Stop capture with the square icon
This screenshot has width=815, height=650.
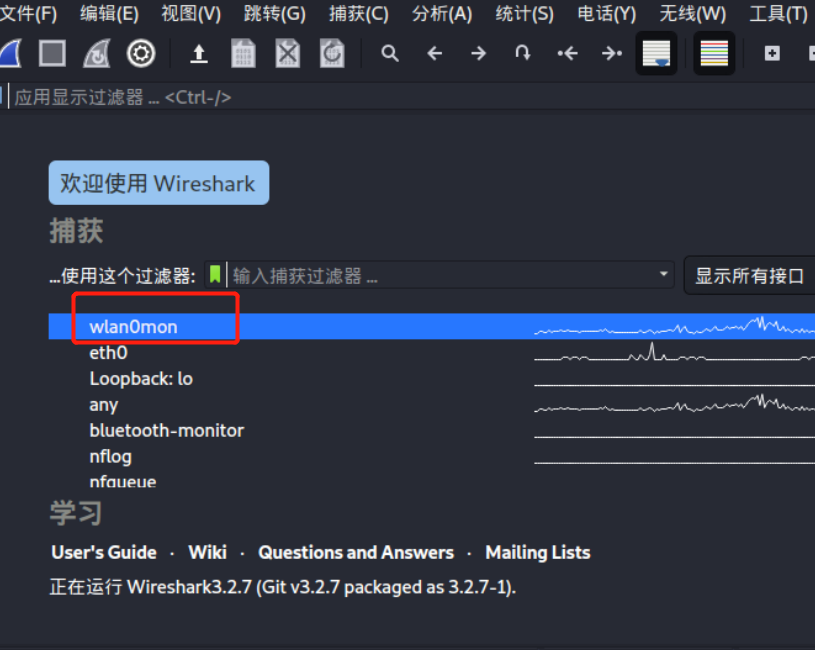(x=52, y=53)
